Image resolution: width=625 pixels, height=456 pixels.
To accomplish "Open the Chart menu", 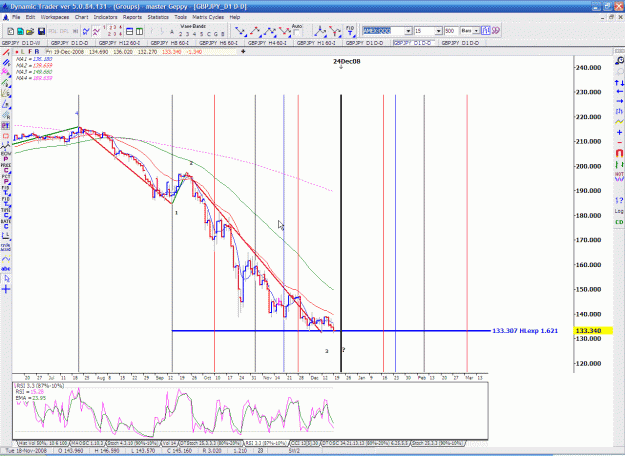I will click(81, 17).
